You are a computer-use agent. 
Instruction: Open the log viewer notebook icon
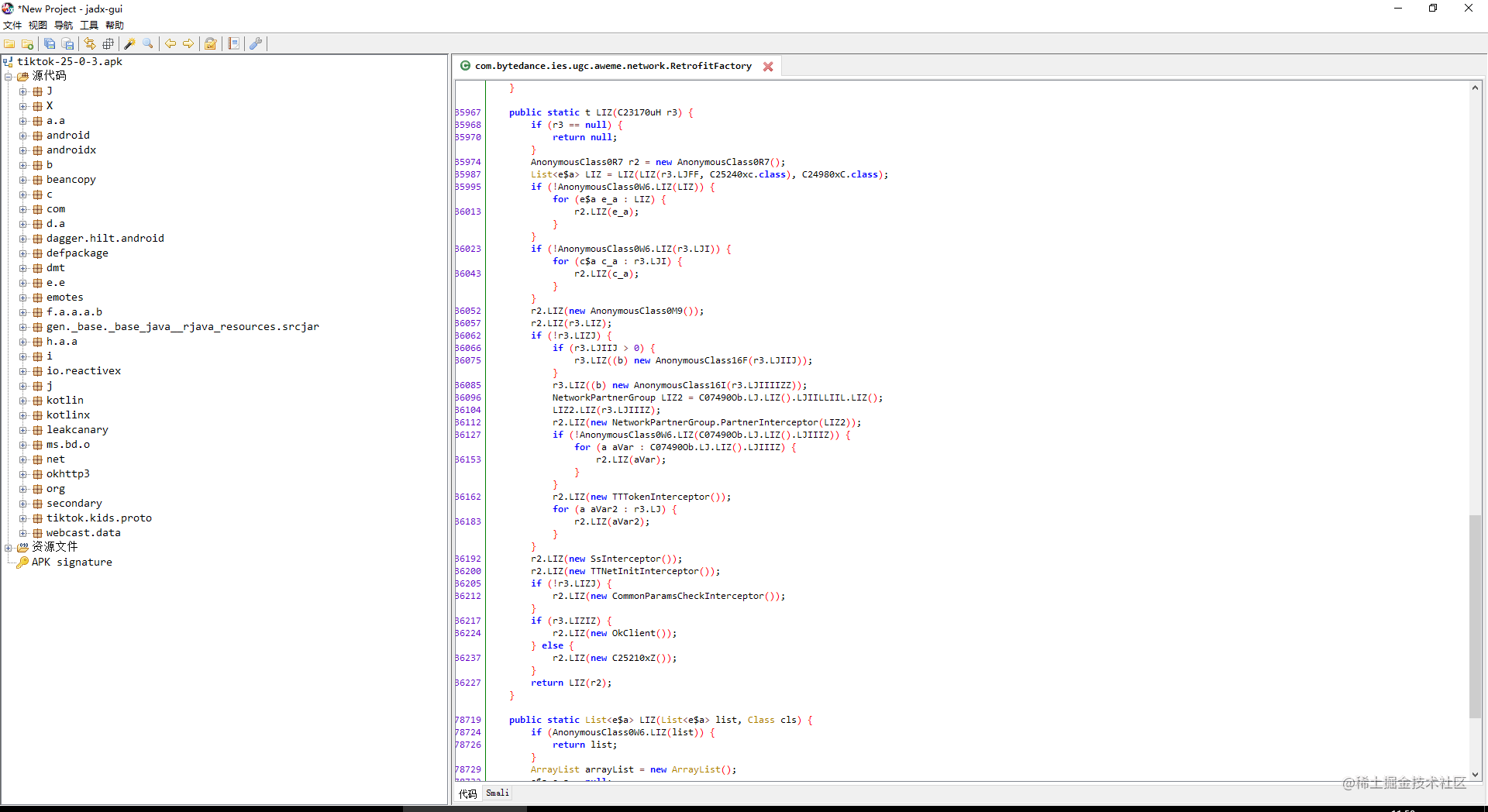point(233,44)
